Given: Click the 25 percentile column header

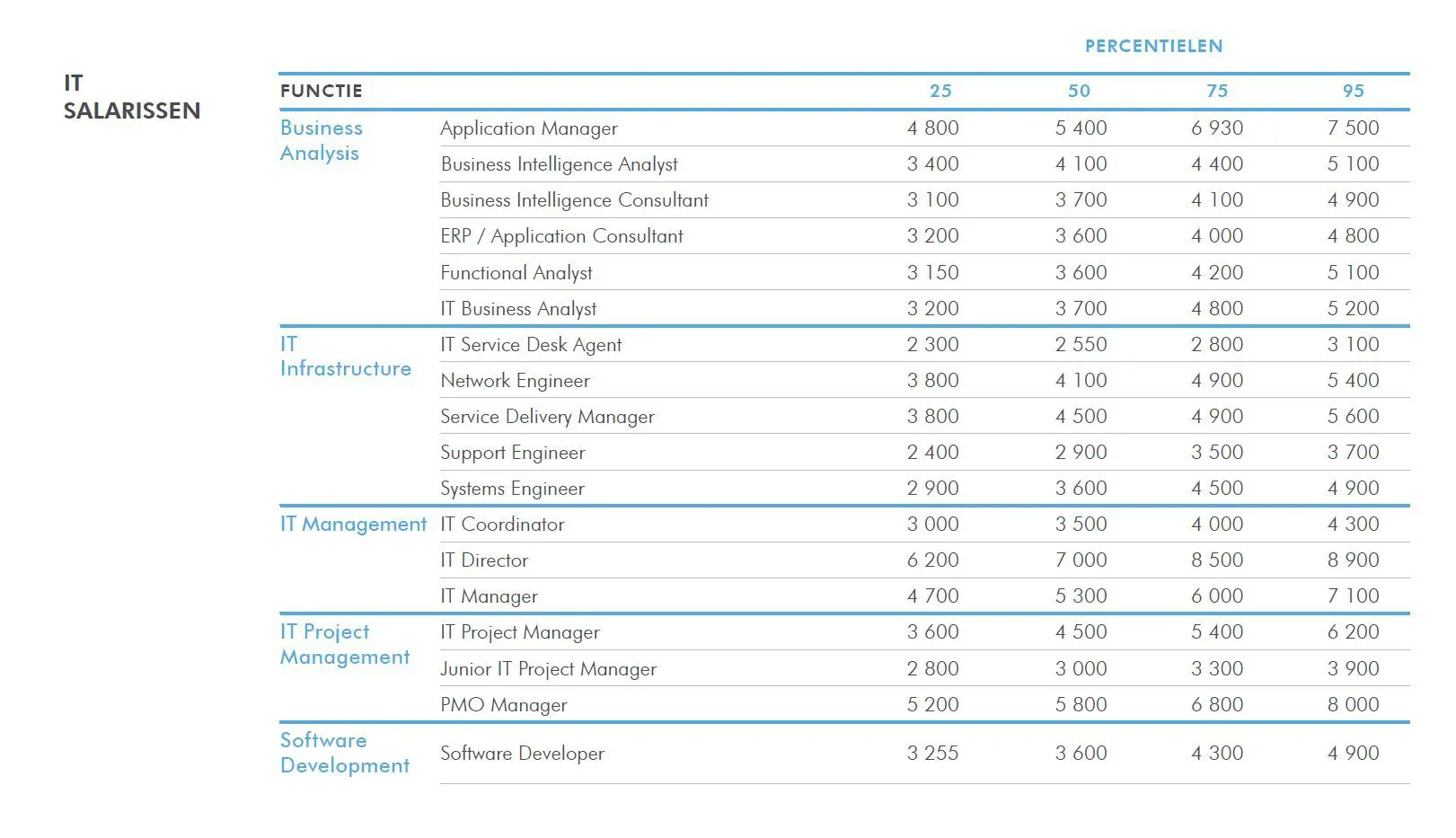Looking at the screenshot, I should (x=940, y=91).
